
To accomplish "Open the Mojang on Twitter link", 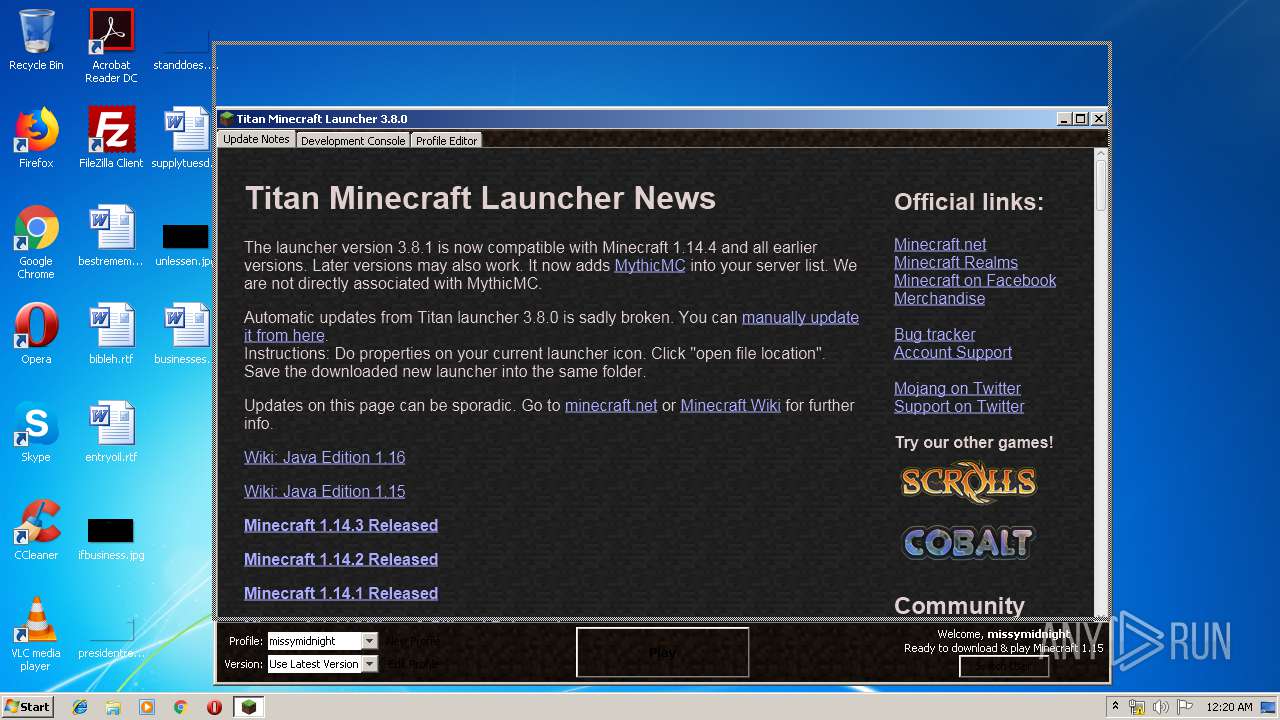I will coord(957,388).
